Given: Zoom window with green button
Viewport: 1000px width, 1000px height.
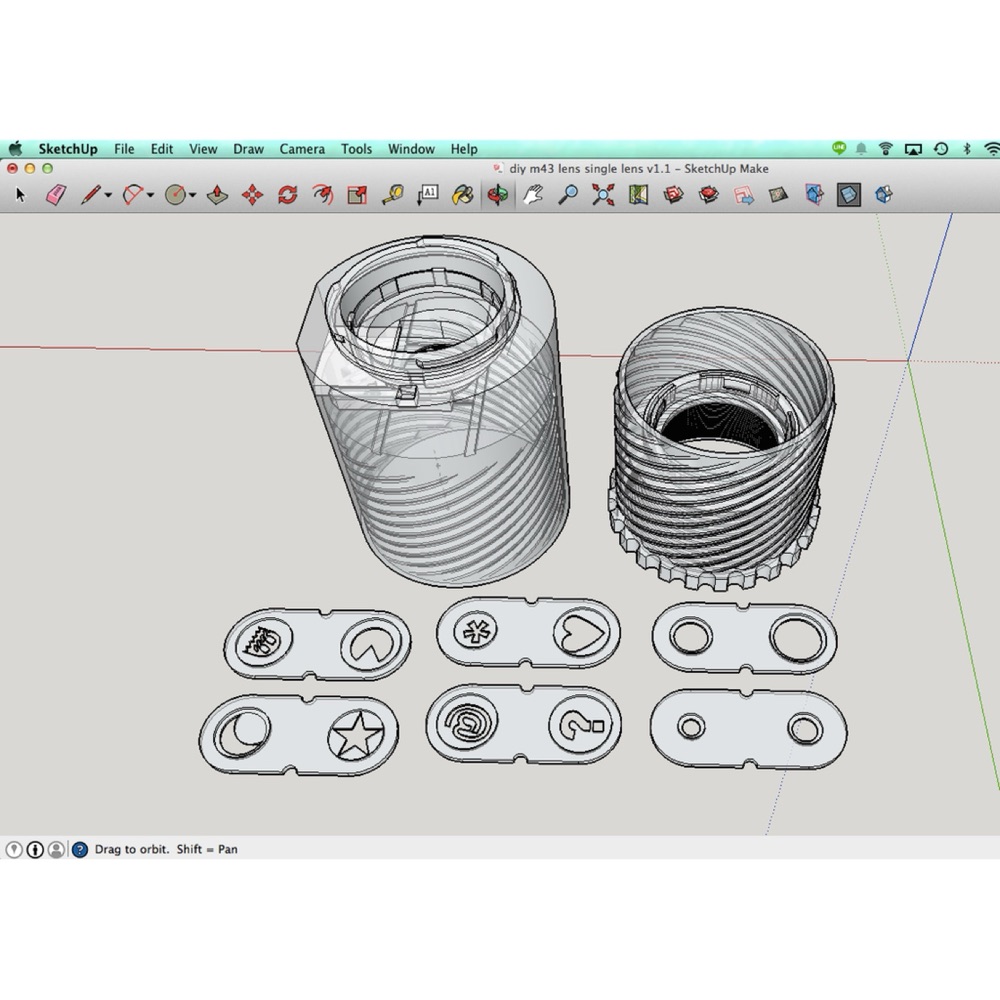Looking at the screenshot, I should [x=47, y=168].
